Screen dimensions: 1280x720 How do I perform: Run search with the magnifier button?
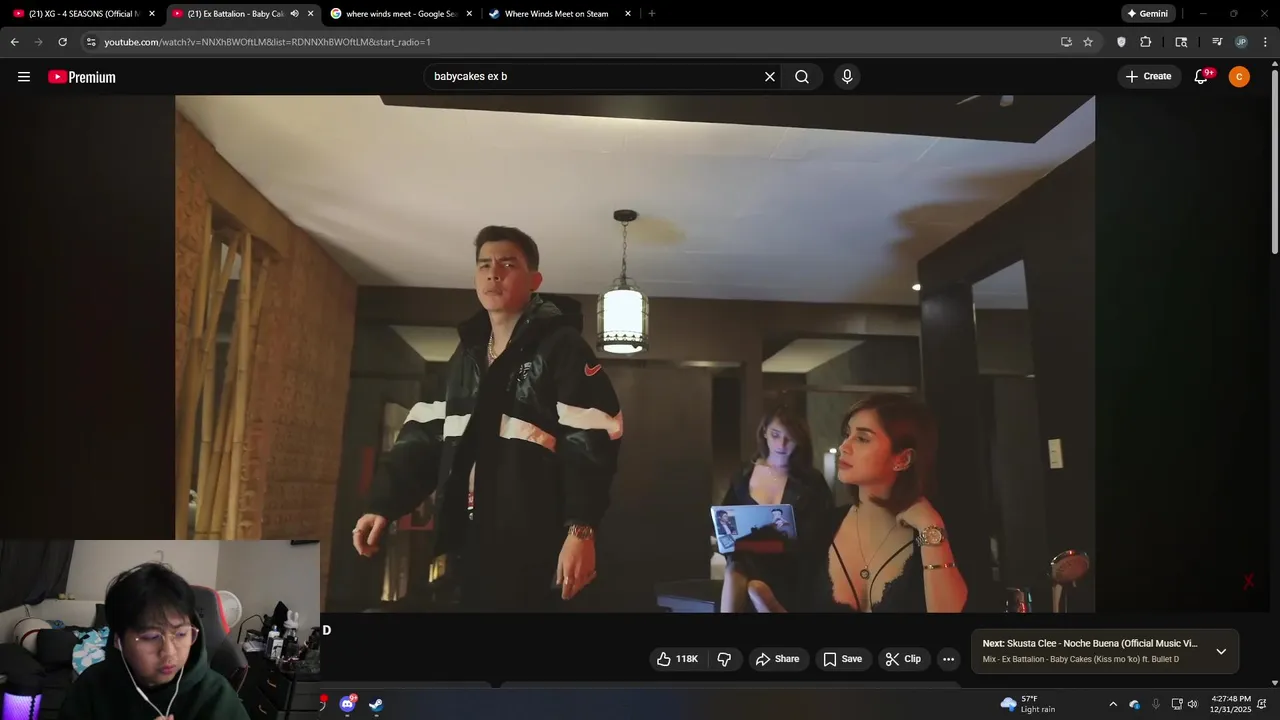[x=802, y=77]
